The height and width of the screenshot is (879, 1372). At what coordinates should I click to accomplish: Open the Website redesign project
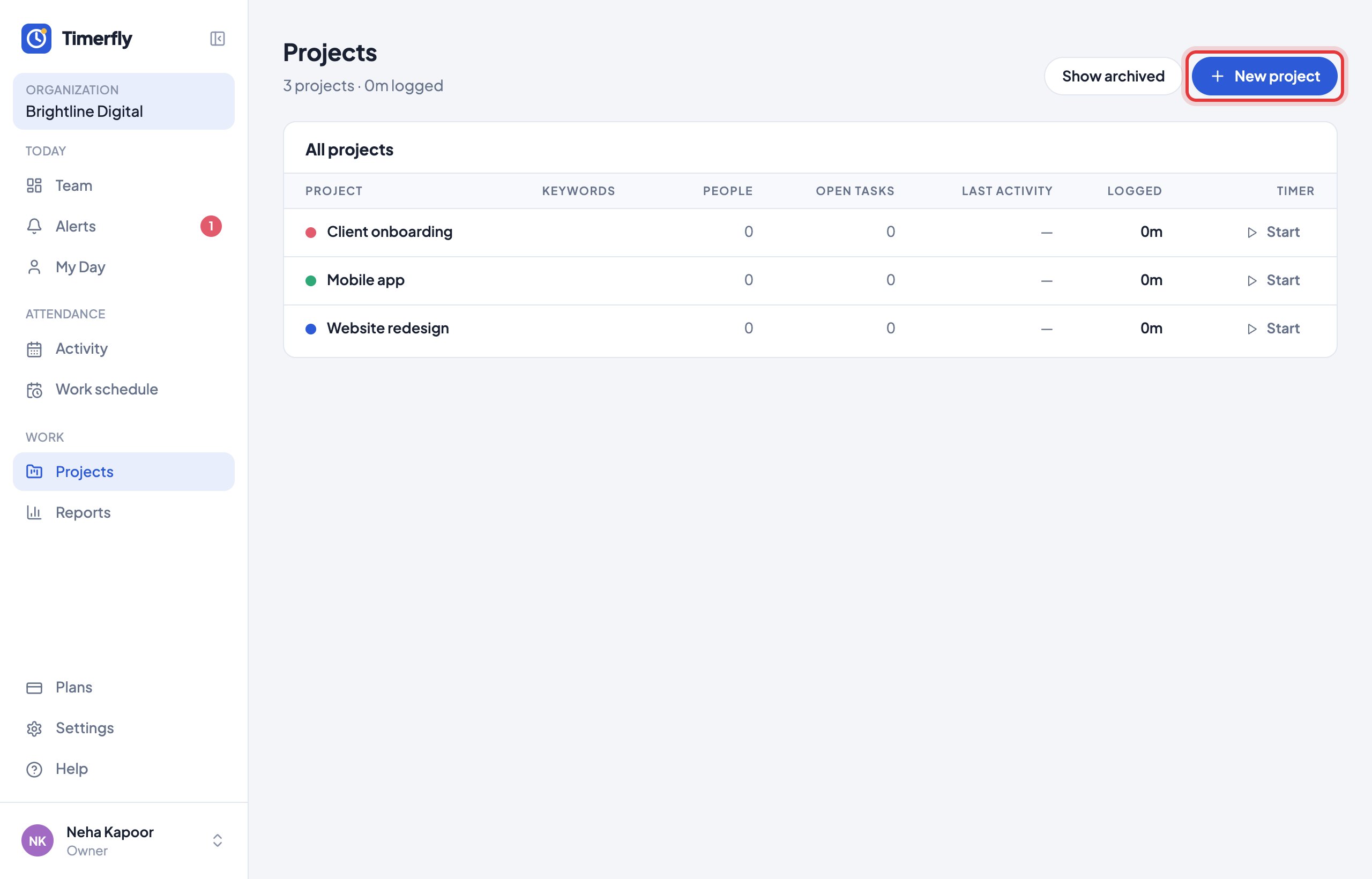coord(387,328)
